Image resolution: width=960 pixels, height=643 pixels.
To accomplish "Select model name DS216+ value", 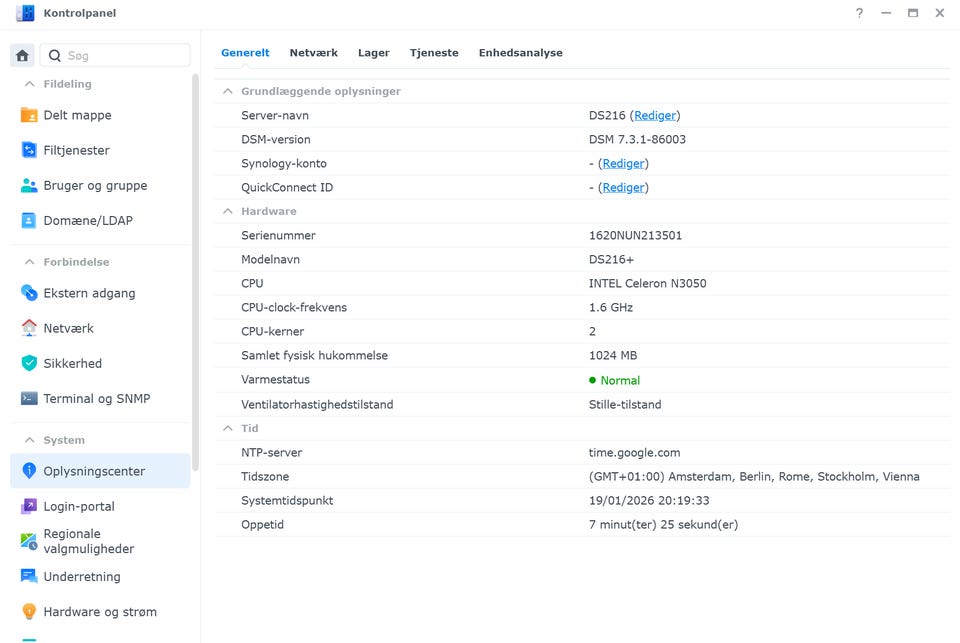I will (x=611, y=260).
